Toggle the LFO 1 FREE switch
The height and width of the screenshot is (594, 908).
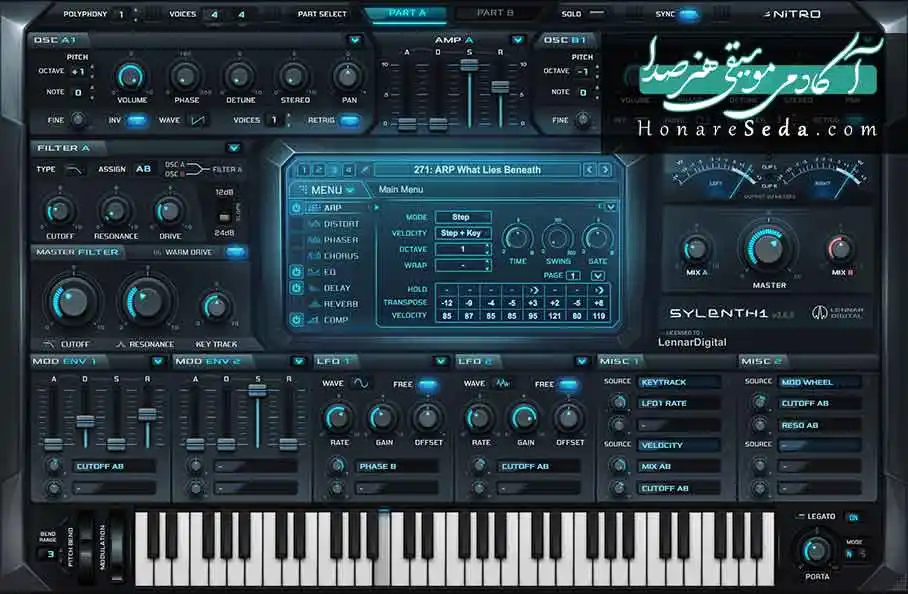pyautogui.click(x=428, y=384)
